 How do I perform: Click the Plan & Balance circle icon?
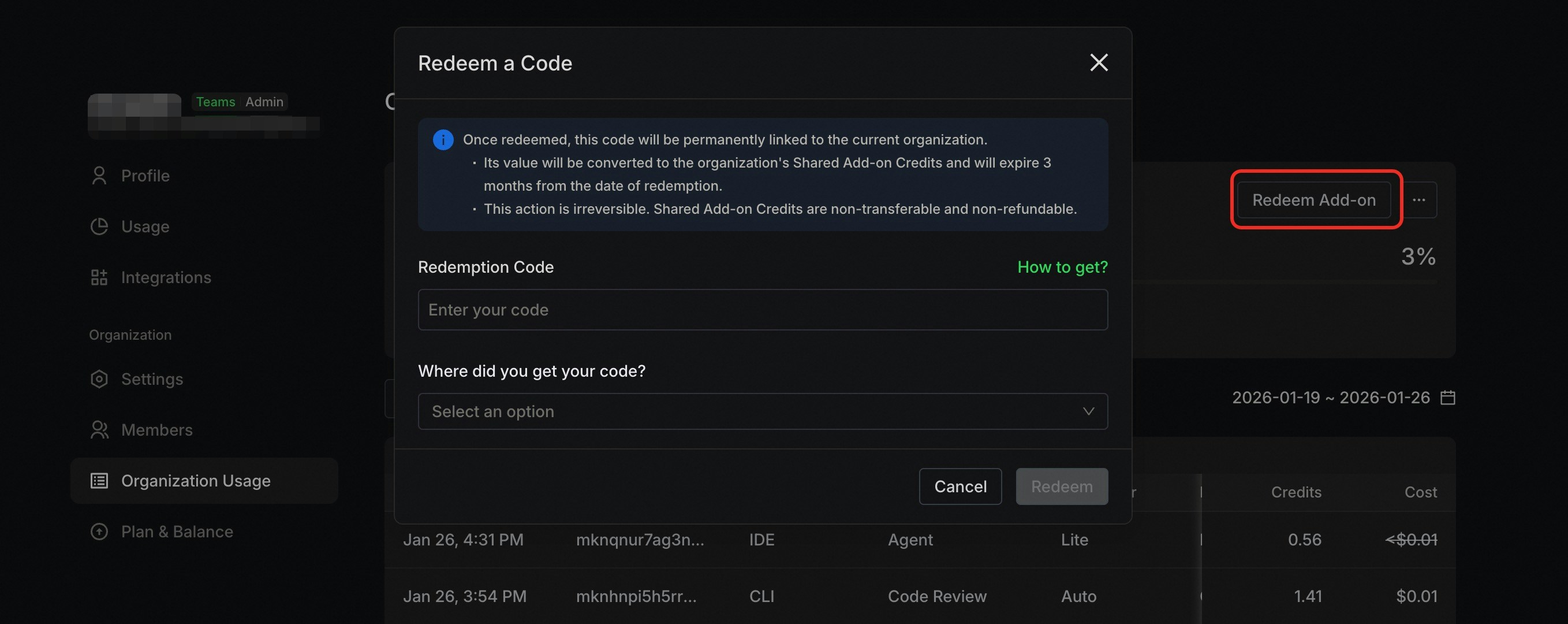99,532
